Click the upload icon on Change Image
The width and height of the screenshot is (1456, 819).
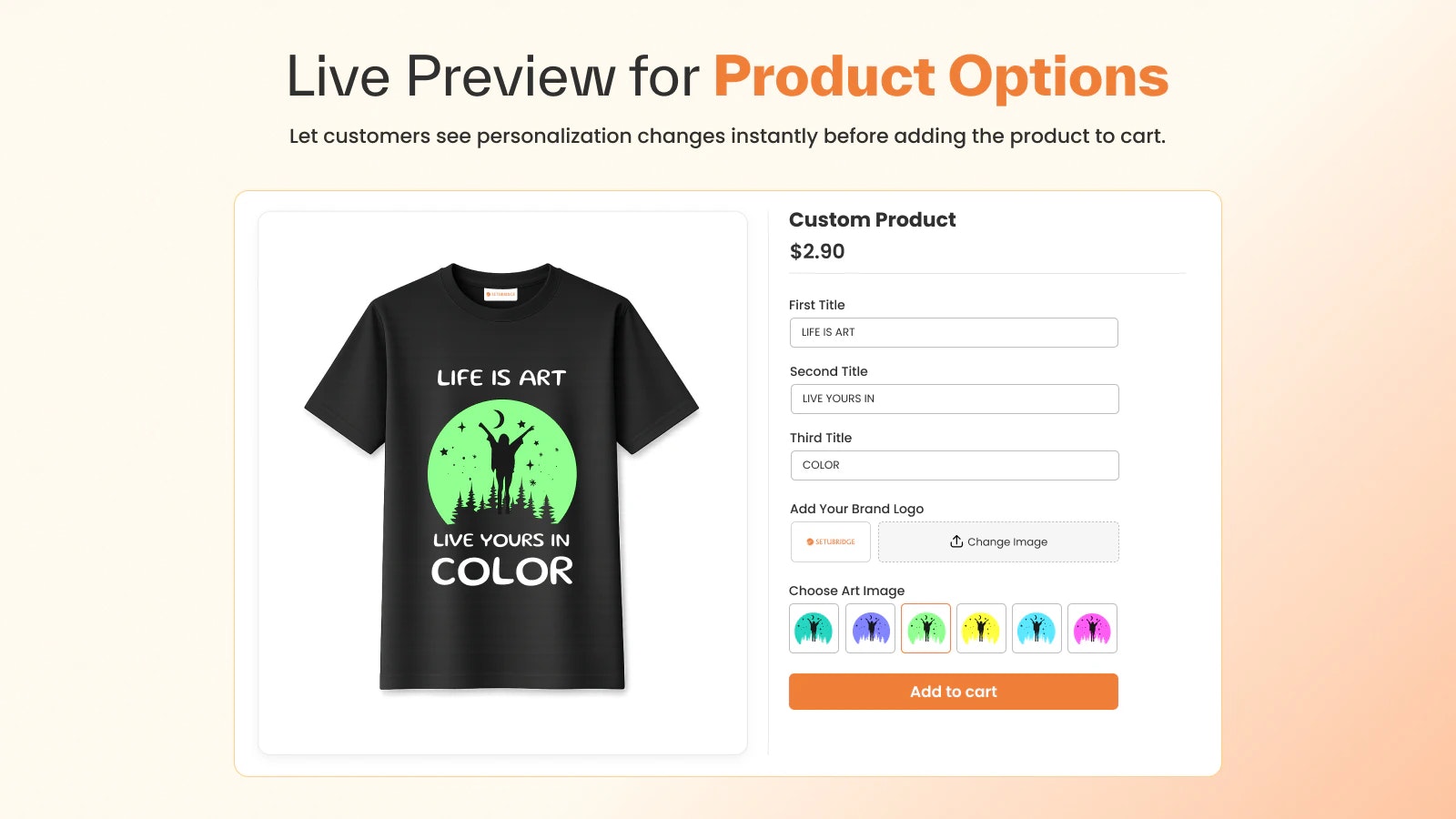pyautogui.click(x=955, y=541)
